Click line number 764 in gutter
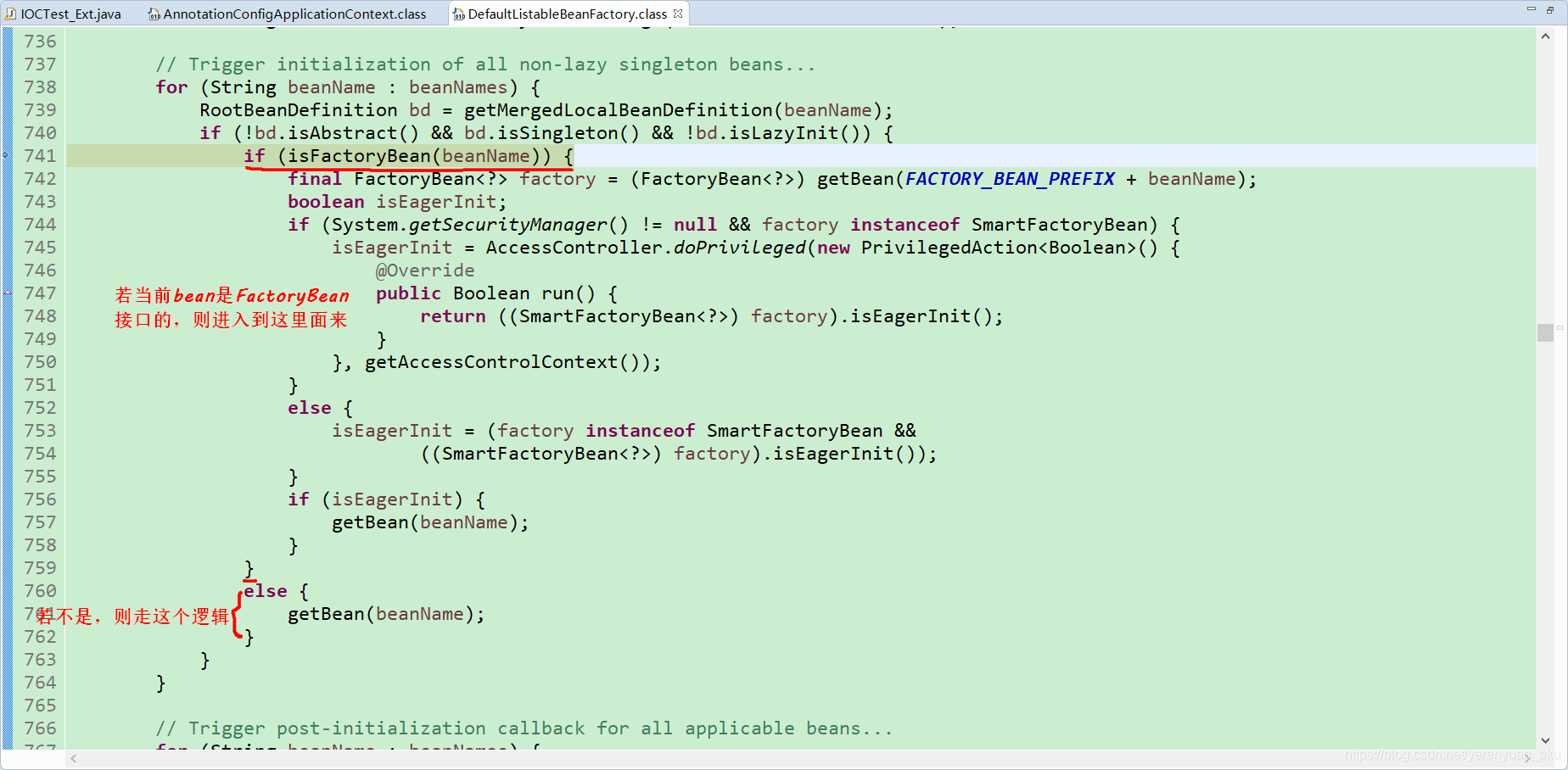The width and height of the screenshot is (1568, 770). 40,683
